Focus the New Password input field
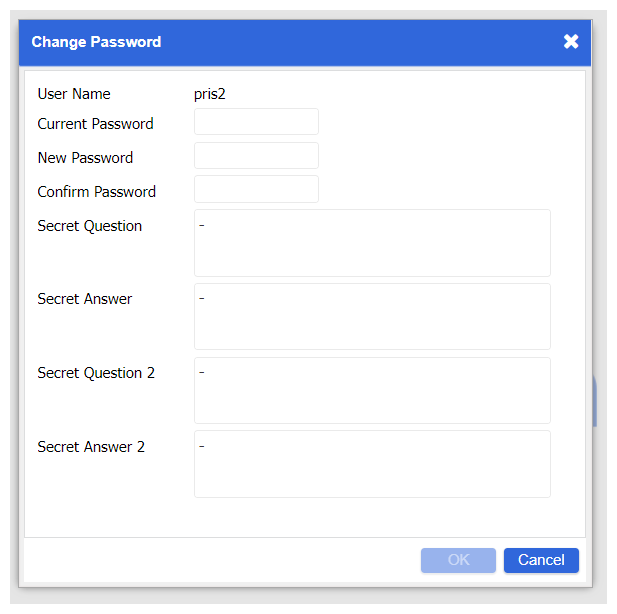617x614 pixels. pyautogui.click(x=256, y=156)
